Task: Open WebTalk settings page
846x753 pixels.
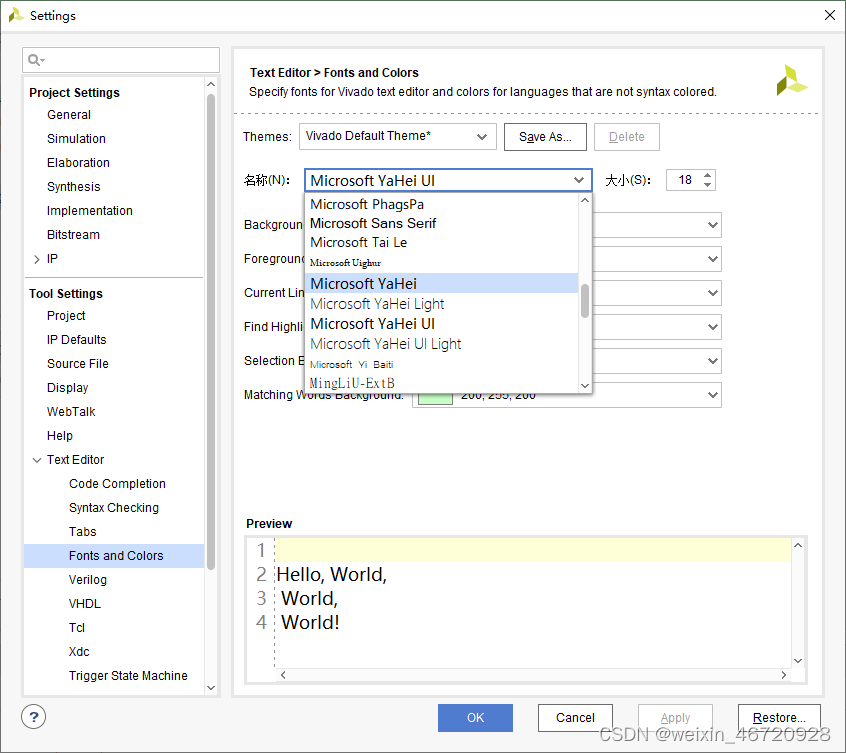Action: point(71,412)
